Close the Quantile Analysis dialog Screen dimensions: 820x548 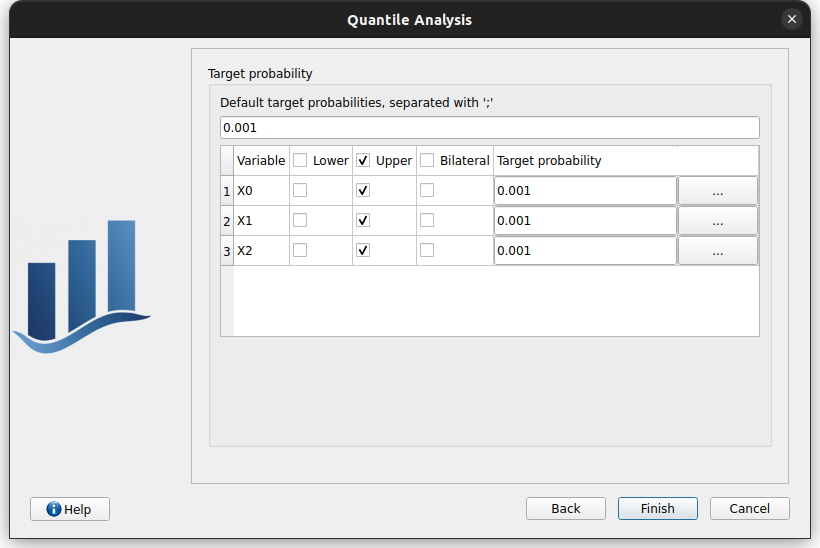792,19
